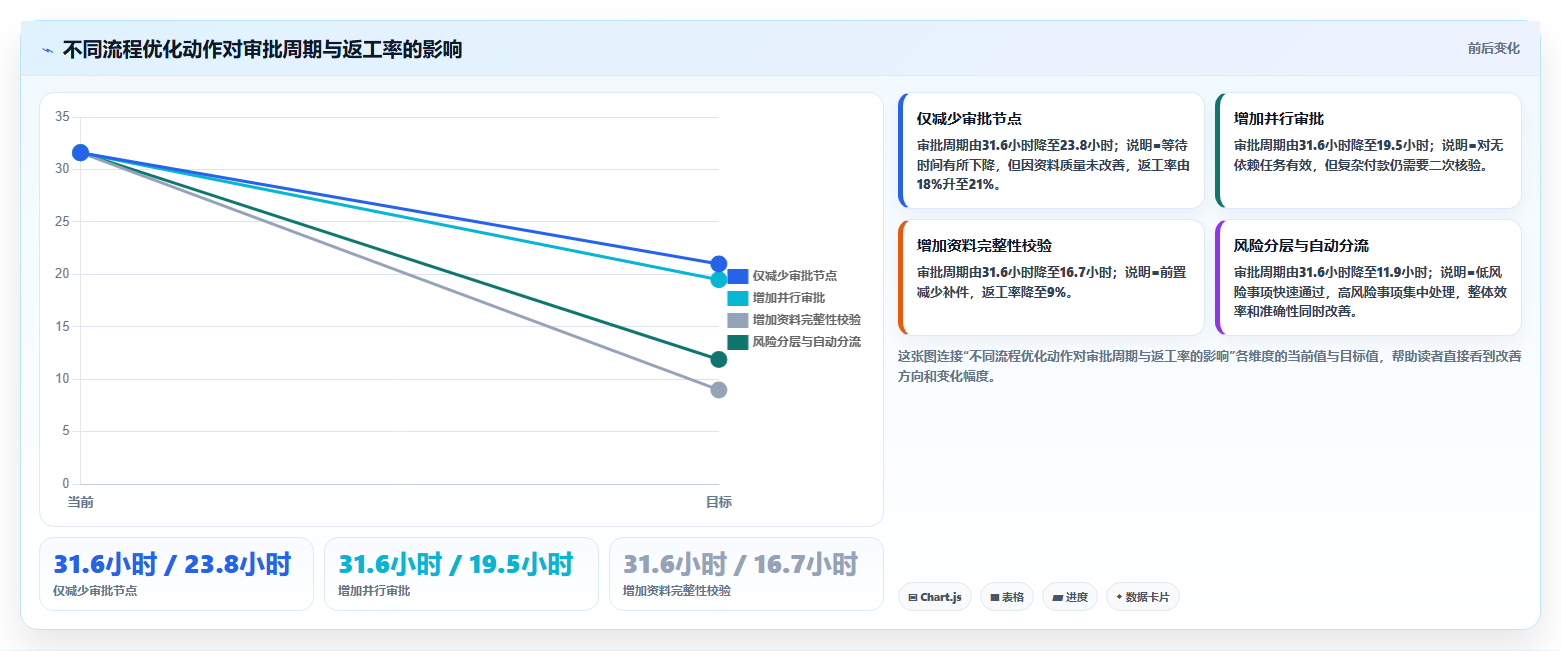Image resolution: width=1561 pixels, height=651 pixels.
Task: Click the y-axis value 20
Action: pyautogui.click(x=62, y=274)
